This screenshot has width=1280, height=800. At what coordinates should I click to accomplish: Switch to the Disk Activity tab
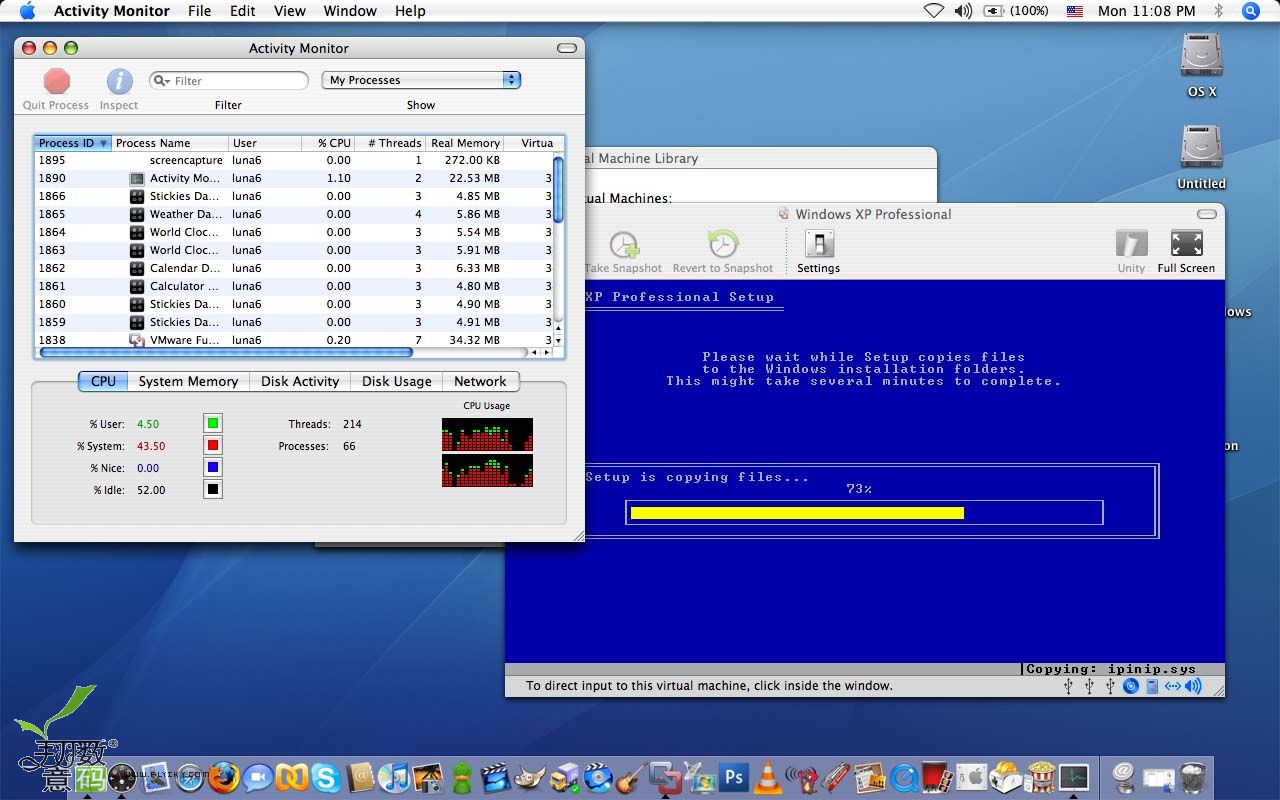click(x=300, y=381)
